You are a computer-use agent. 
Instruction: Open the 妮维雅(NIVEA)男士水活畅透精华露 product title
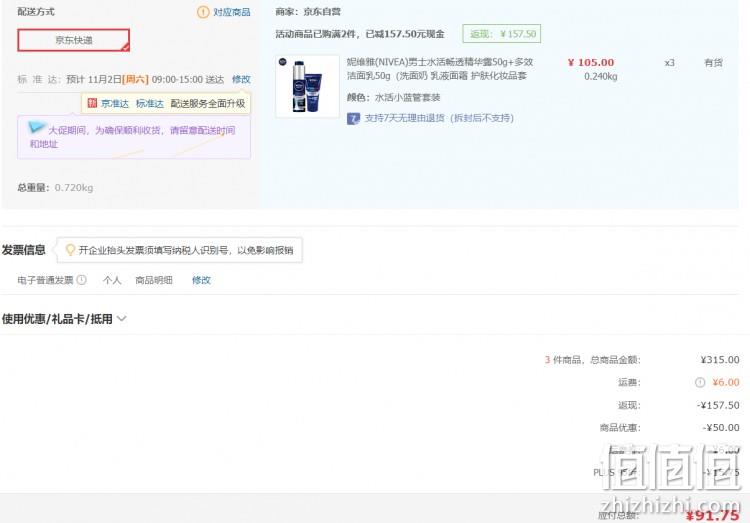[x=440, y=69]
